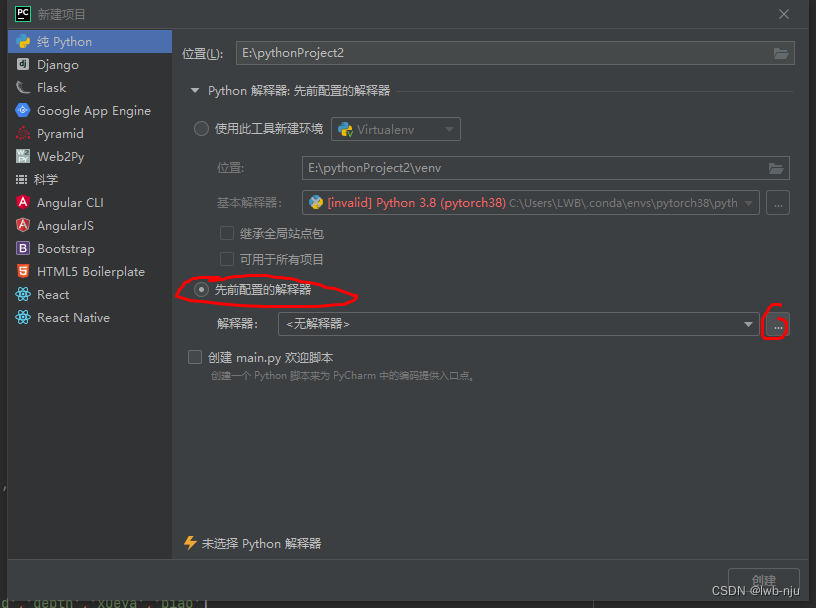Click the React Native atom icon
The width and height of the screenshot is (816, 608).
coord(23,317)
